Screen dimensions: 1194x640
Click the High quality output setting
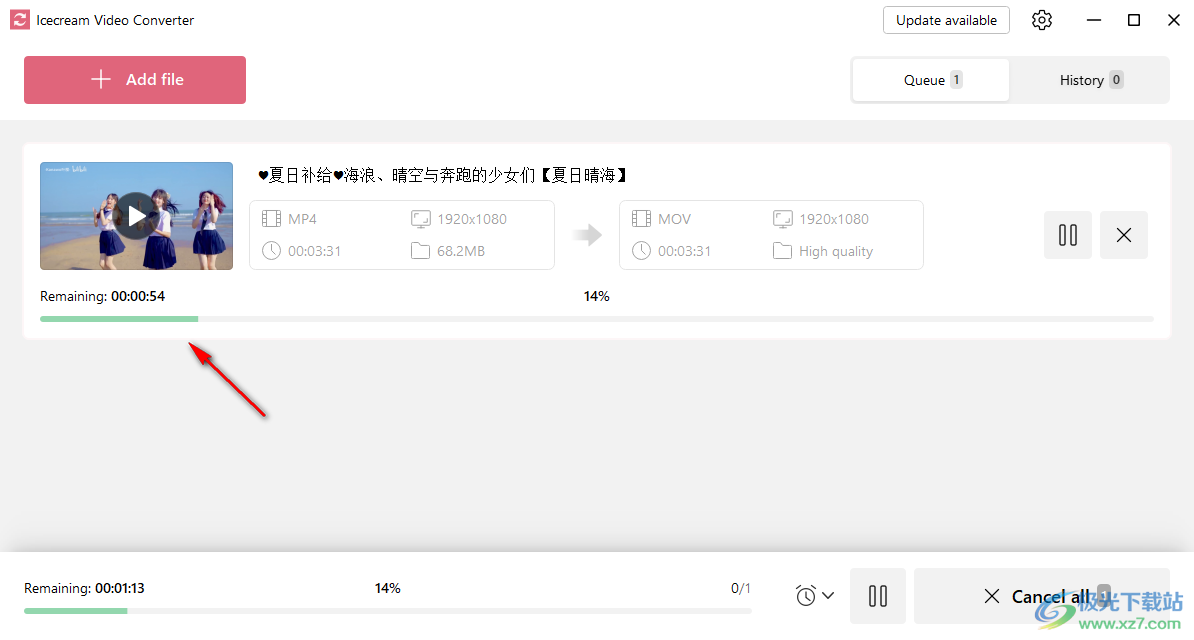pos(835,251)
